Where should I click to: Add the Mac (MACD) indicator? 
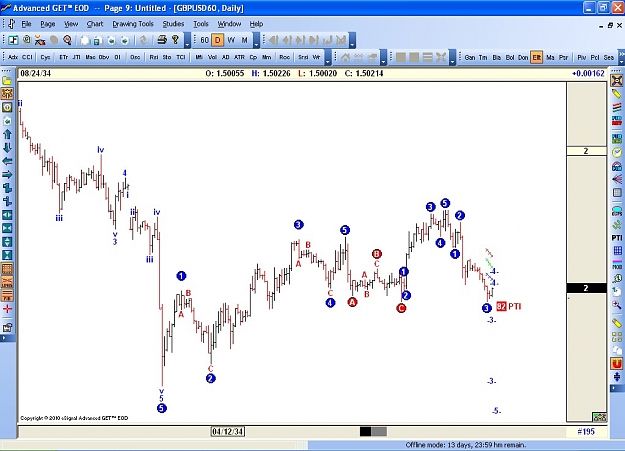(90, 57)
